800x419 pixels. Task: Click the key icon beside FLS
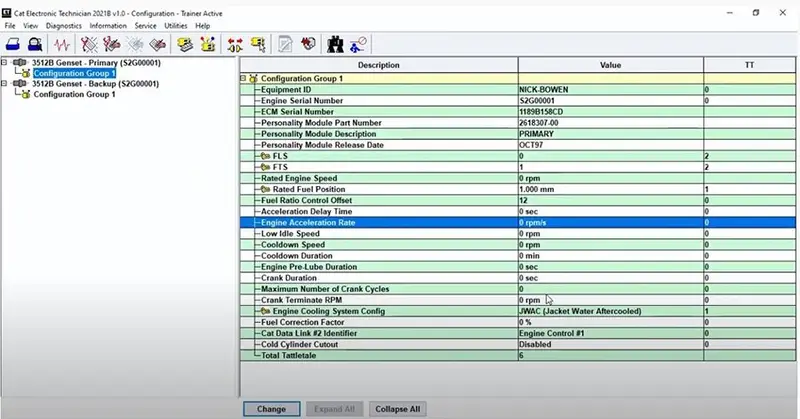click(x=265, y=156)
